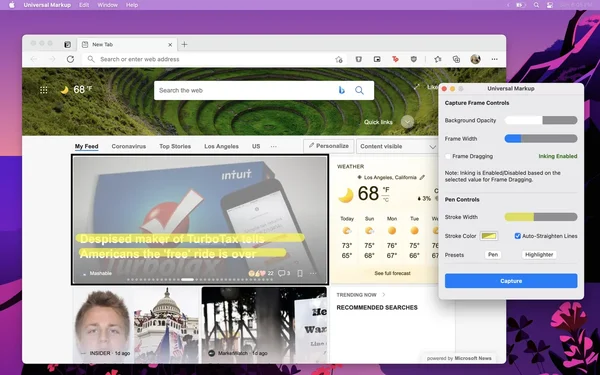600x375 pixels.
Task: Open the uBlock shield extension icon
Action: [414, 59]
